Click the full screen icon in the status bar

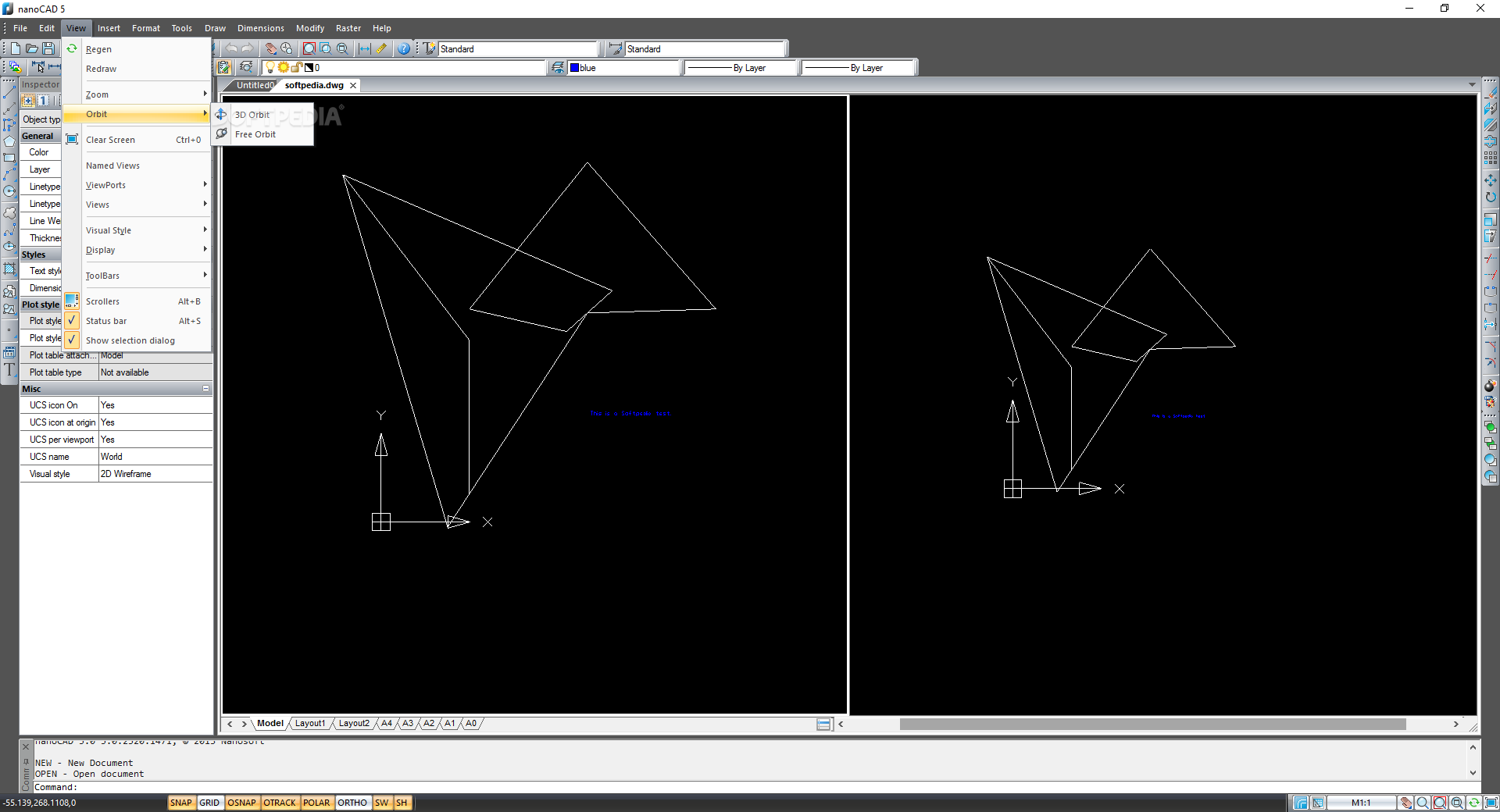click(x=1491, y=803)
